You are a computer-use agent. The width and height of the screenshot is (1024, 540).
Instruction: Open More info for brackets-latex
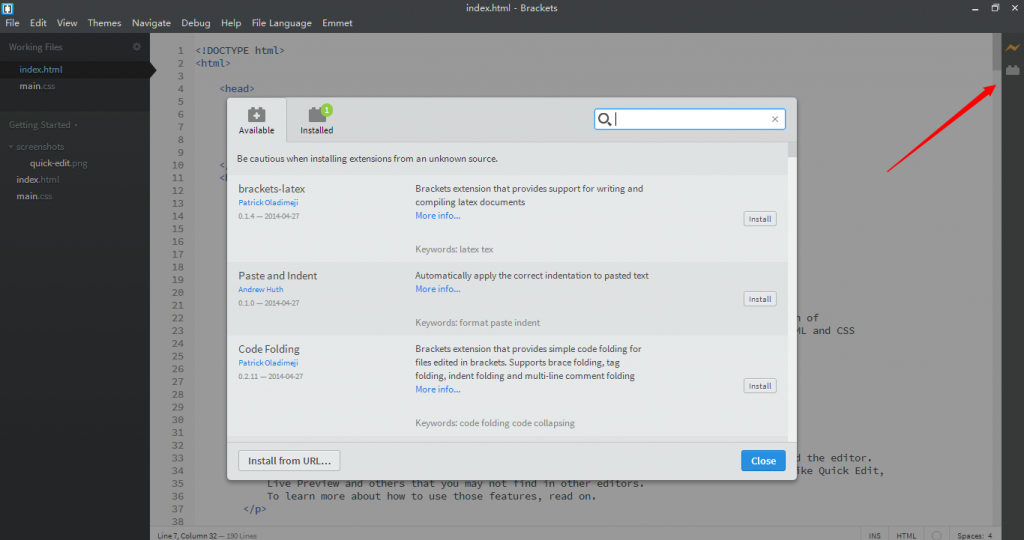pyautogui.click(x=438, y=215)
